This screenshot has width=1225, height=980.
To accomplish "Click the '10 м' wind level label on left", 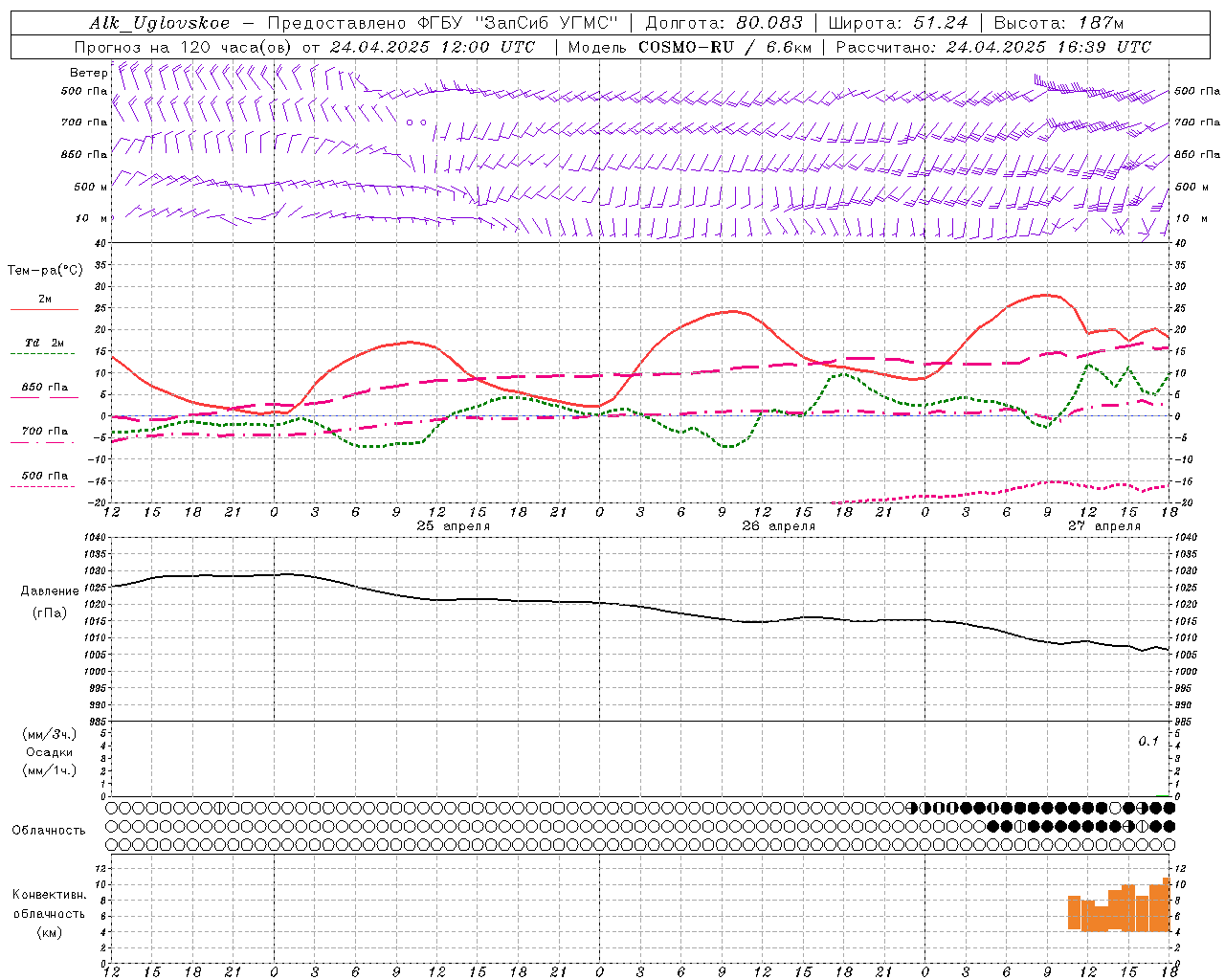I will [x=91, y=219].
